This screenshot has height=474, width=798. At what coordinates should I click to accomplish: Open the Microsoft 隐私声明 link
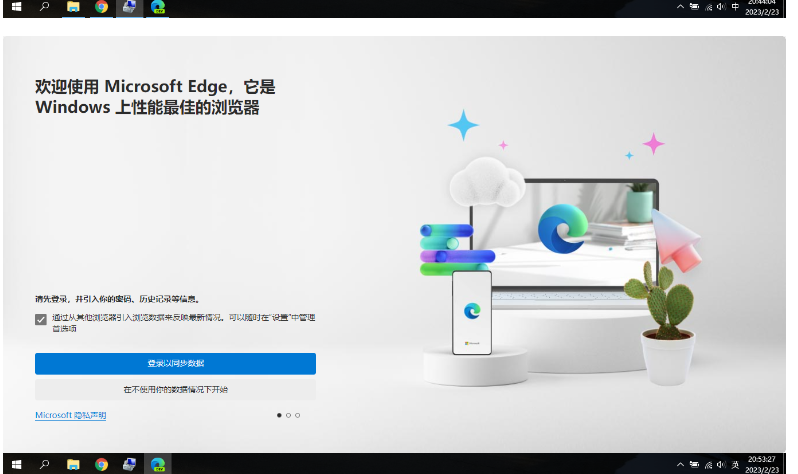click(x=70, y=415)
